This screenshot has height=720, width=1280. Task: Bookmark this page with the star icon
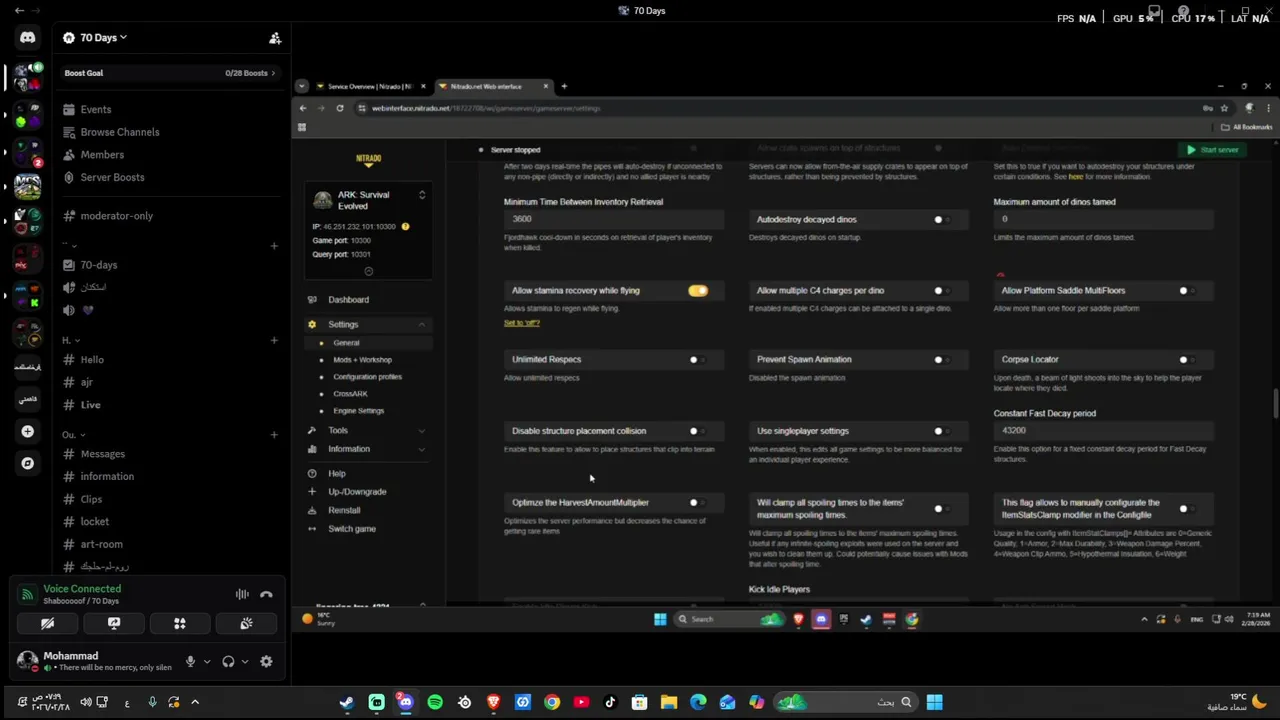click(x=1223, y=108)
